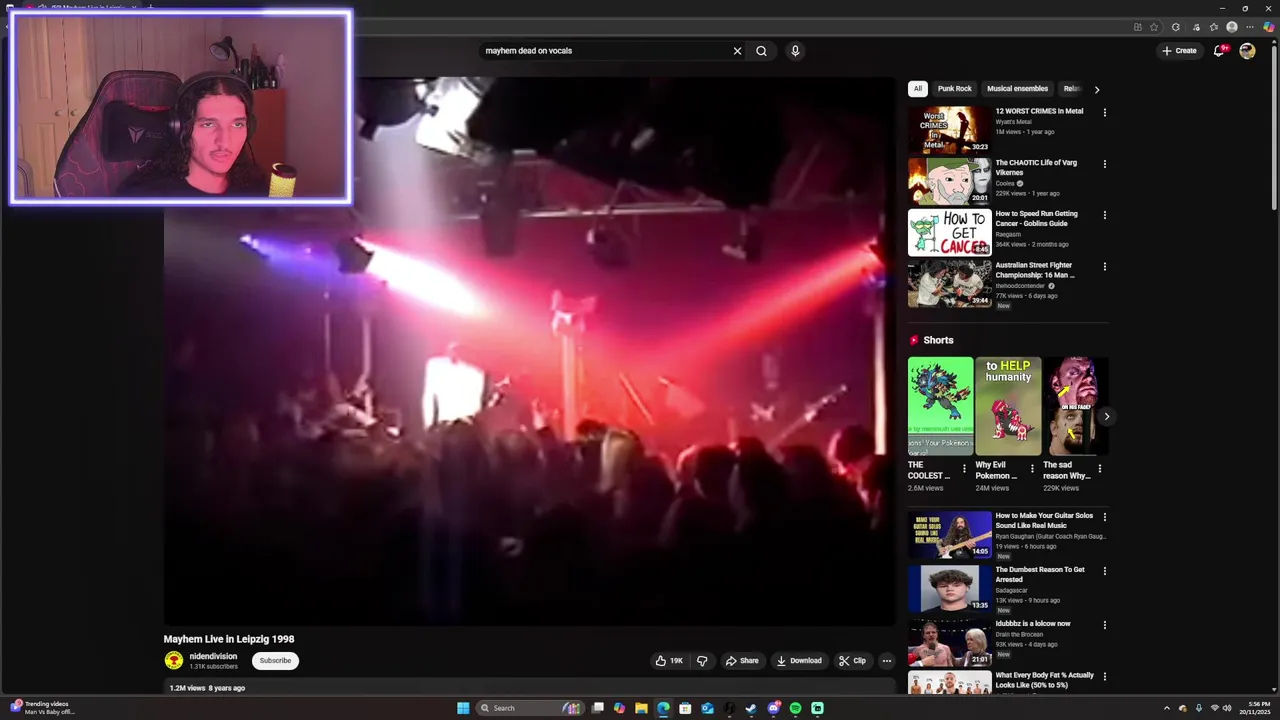Click the YouTube search magnifier button
The height and width of the screenshot is (720, 1280).
(761, 51)
